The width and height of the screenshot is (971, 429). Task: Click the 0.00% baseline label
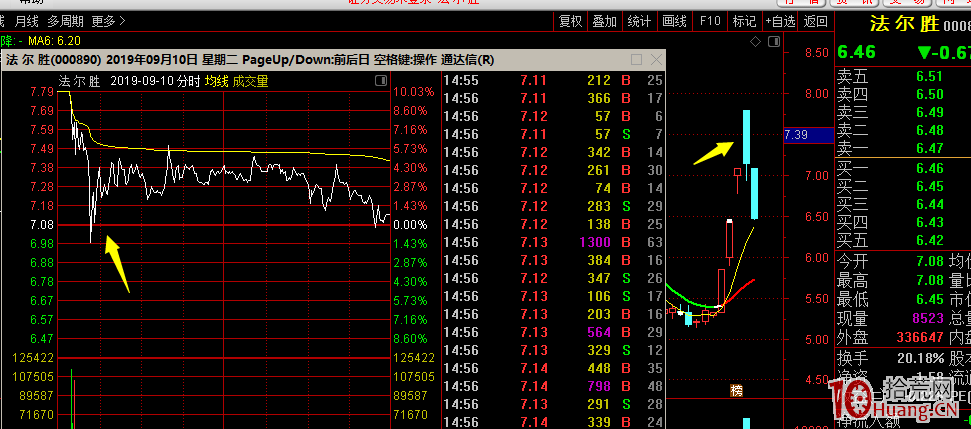[411, 225]
